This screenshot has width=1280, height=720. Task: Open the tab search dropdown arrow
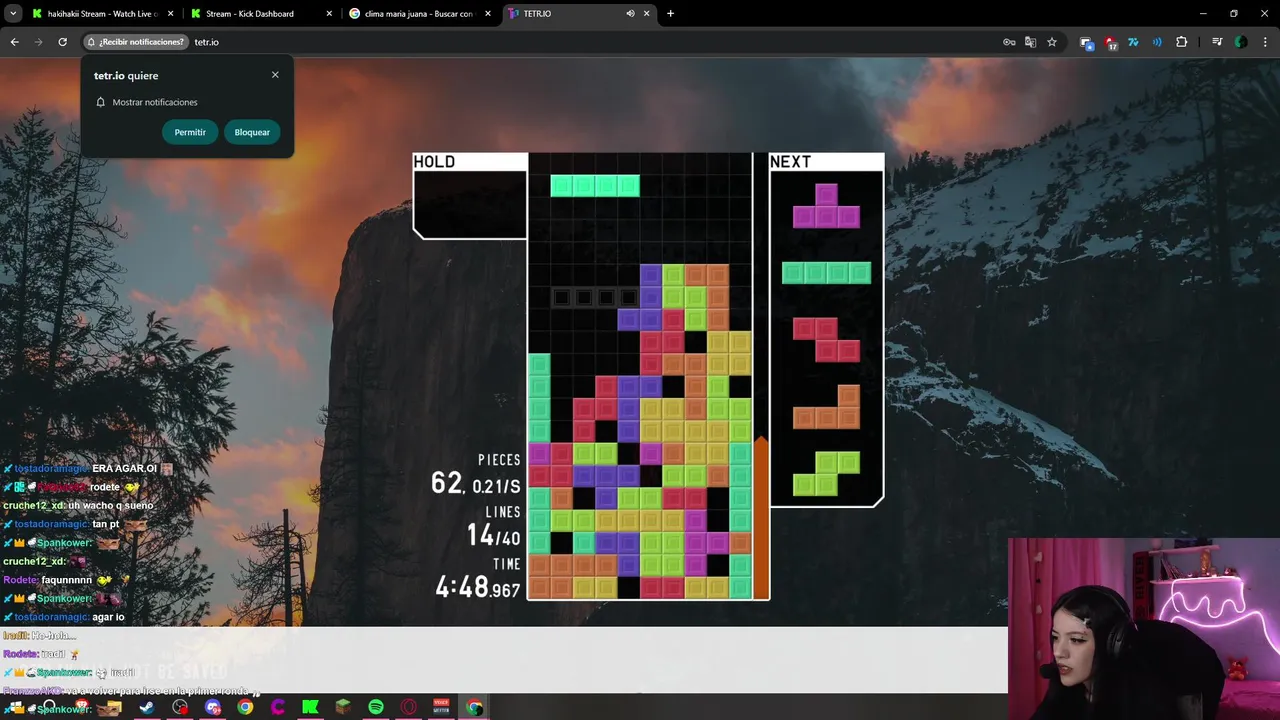click(x=12, y=14)
